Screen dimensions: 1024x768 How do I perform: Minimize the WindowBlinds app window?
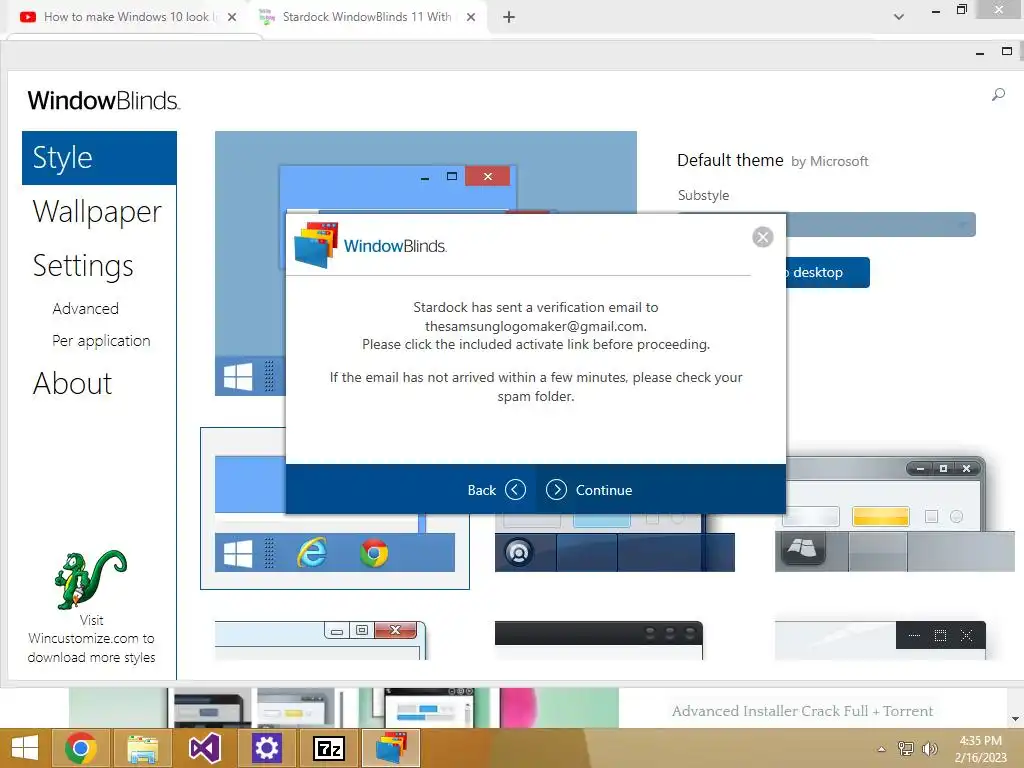point(980,52)
